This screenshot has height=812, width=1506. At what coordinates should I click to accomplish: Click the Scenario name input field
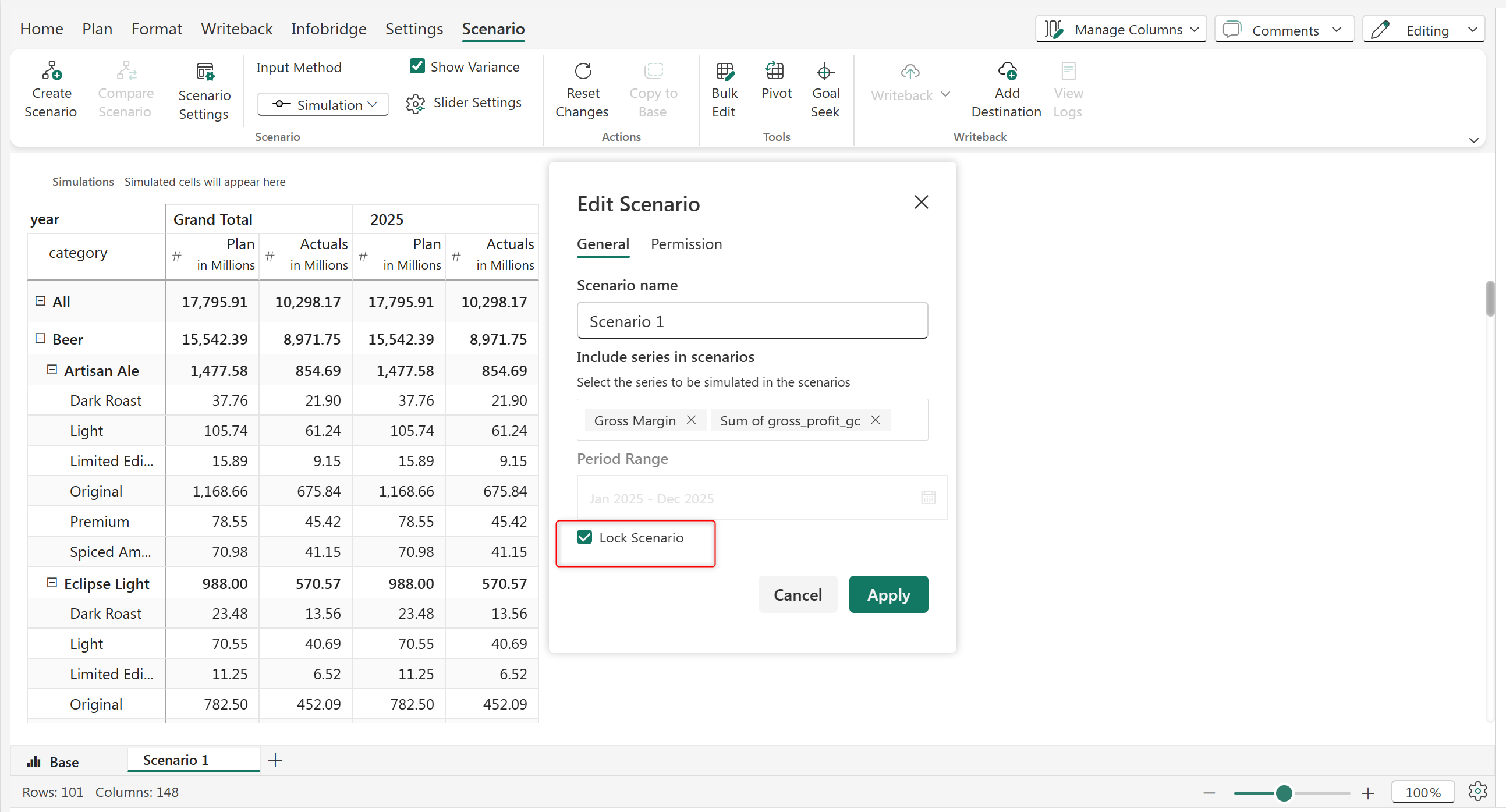[752, 321]
